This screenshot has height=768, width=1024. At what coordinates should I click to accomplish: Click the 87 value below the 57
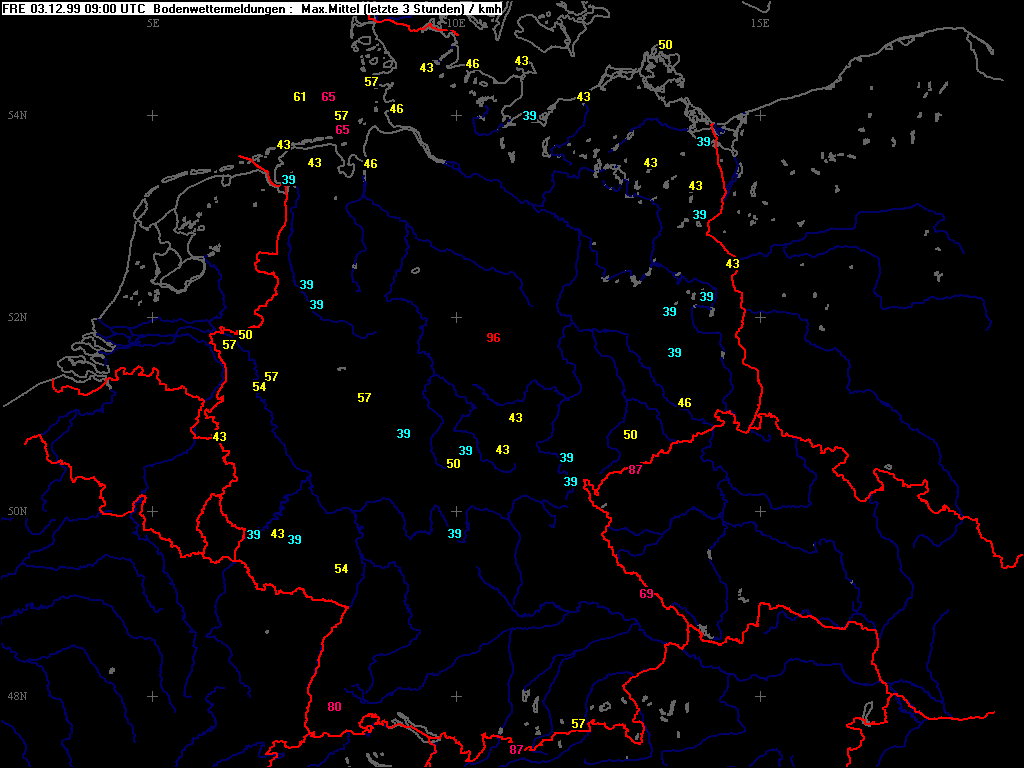click(516, 749)
